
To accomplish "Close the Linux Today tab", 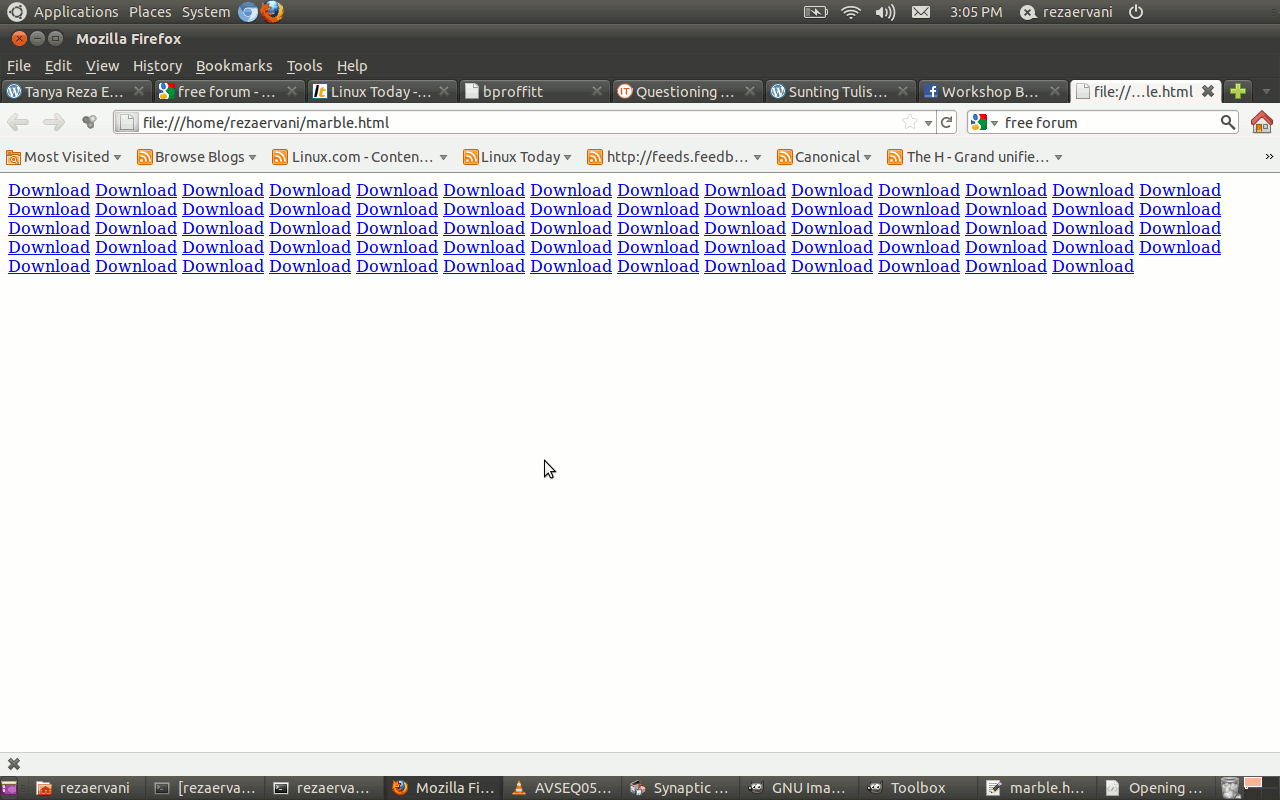I will [444, 91].
